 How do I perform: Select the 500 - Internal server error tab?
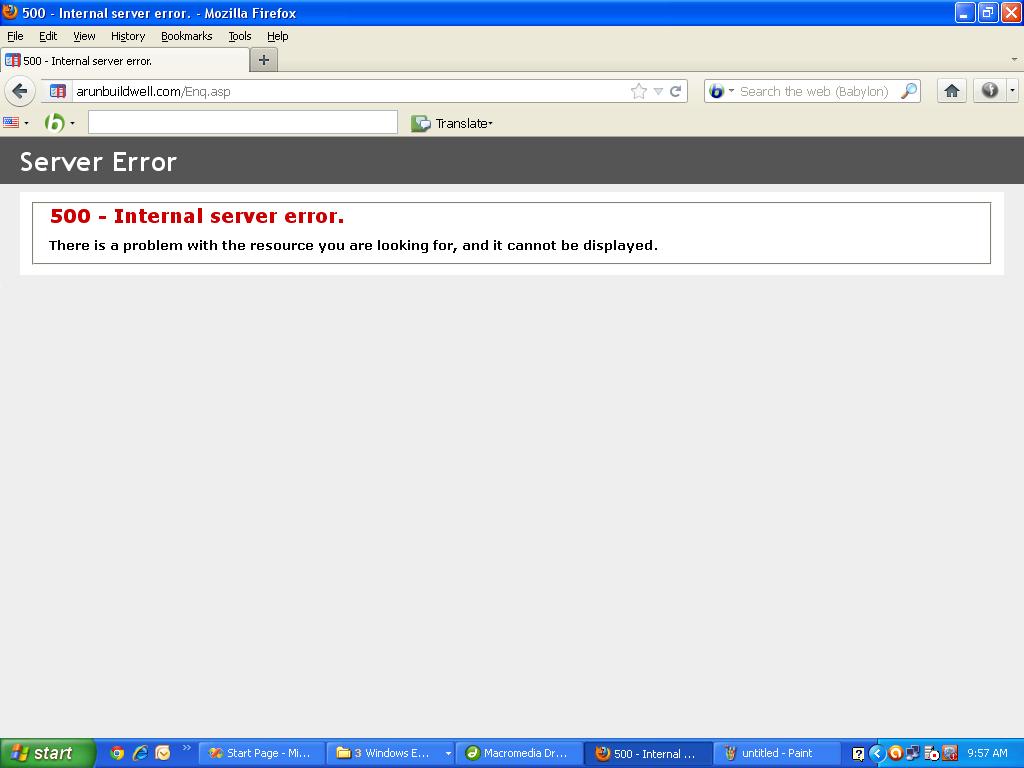click(88, 61)
